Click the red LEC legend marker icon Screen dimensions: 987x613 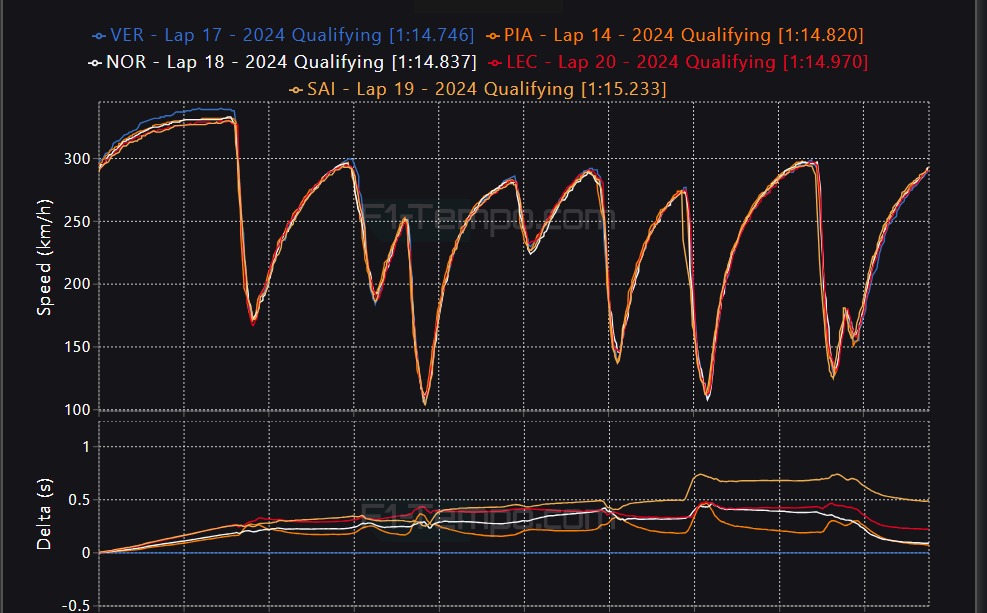coord(493,63)
